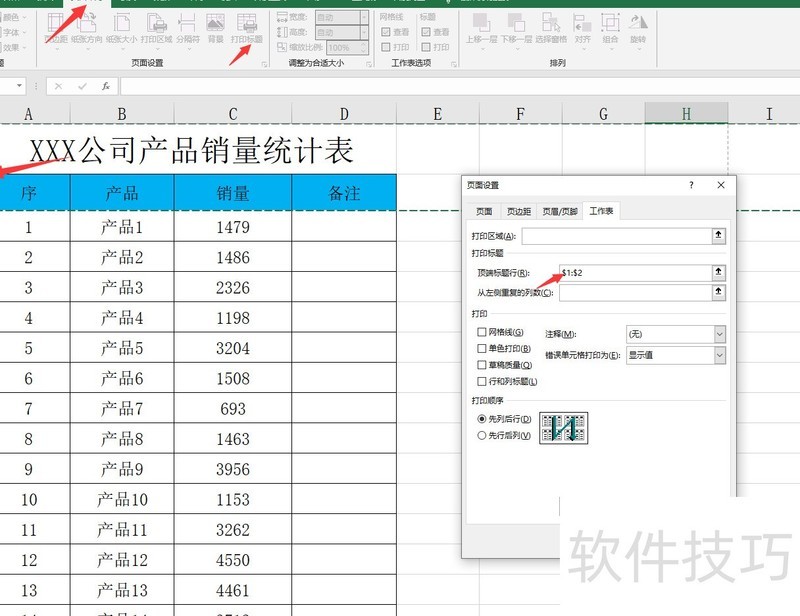This screenshot has height=616, width=800.
Task: Click the 从左侧重复的列数 input field
Action: pos(633,292)
